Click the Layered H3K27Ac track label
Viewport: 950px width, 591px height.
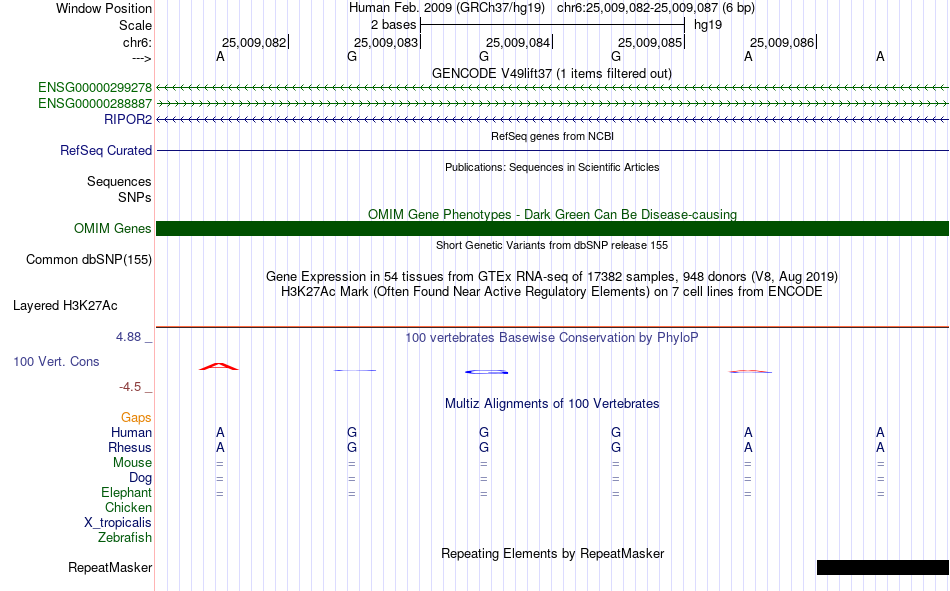(65, 306)
